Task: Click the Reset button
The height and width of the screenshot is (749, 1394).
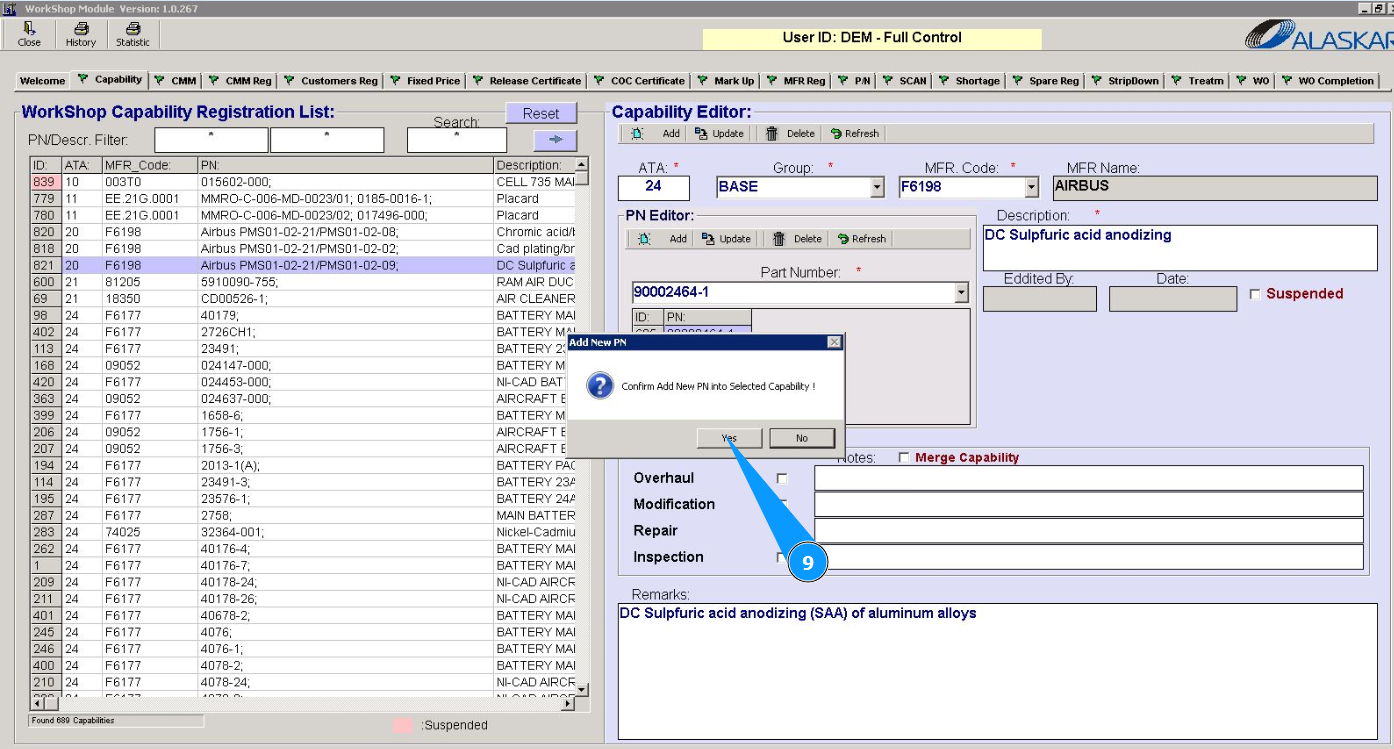Action: 541,113
